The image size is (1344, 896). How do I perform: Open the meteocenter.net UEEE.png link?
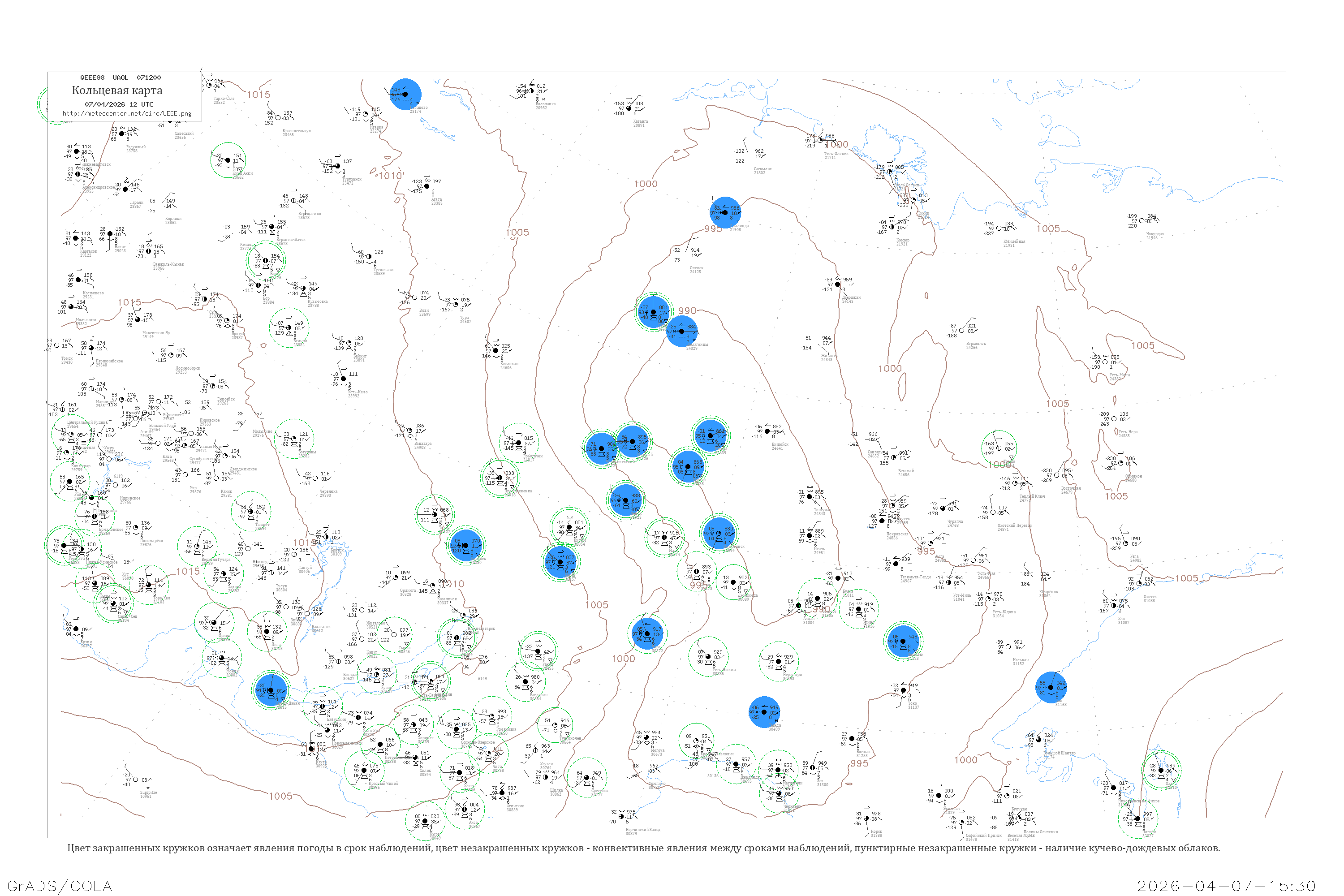[127, 114]
